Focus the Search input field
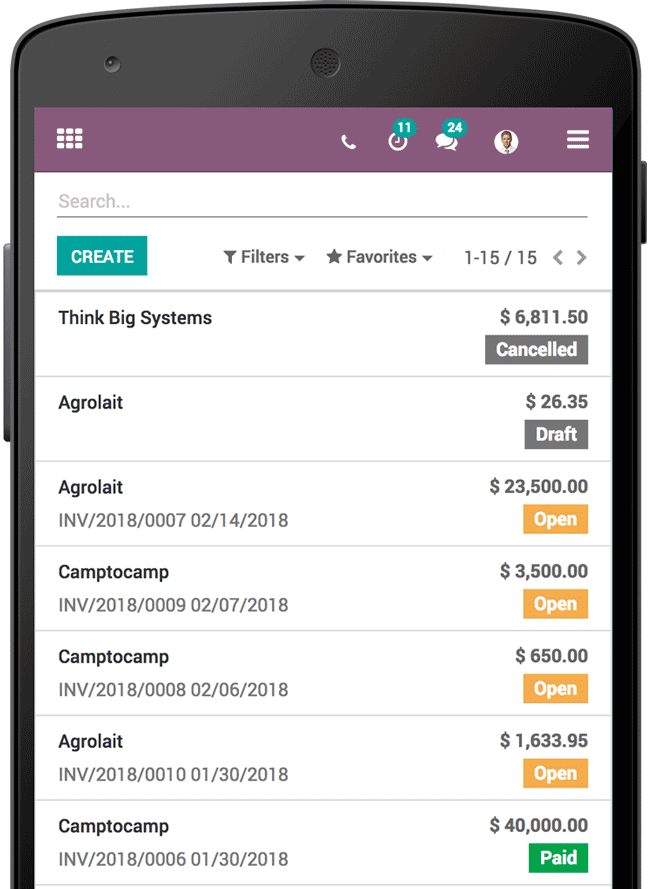650x889 pixels. coord(322,202)
